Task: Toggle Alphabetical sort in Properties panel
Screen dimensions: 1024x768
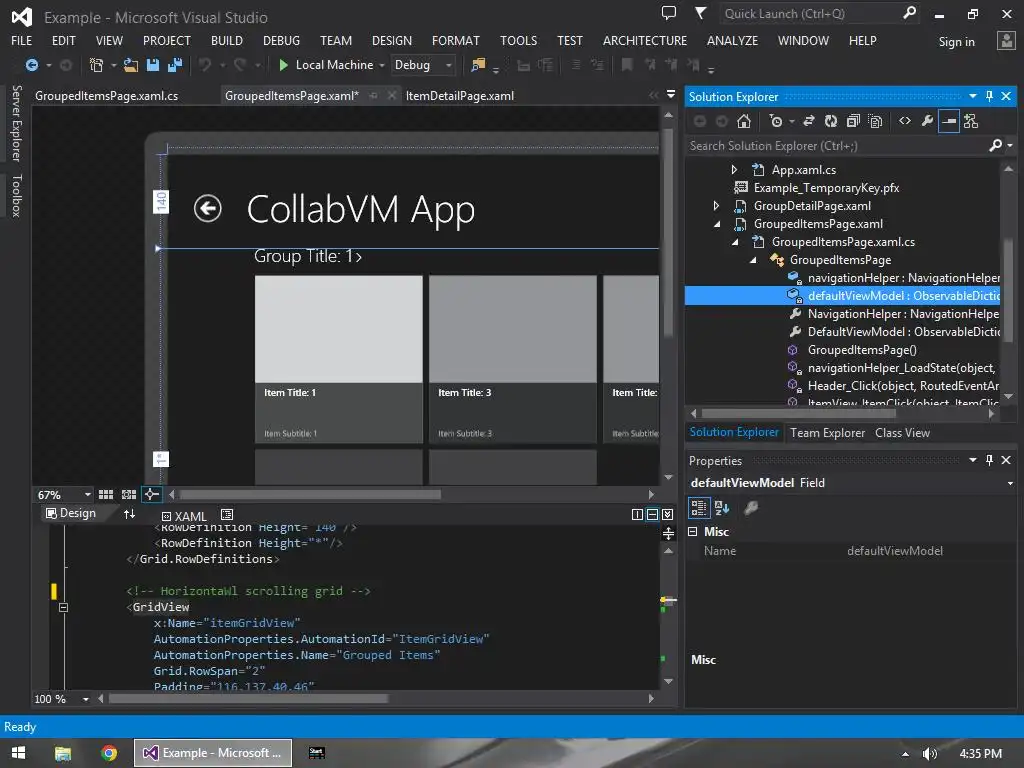Action: pyautogui.click(x=722, y=507)
